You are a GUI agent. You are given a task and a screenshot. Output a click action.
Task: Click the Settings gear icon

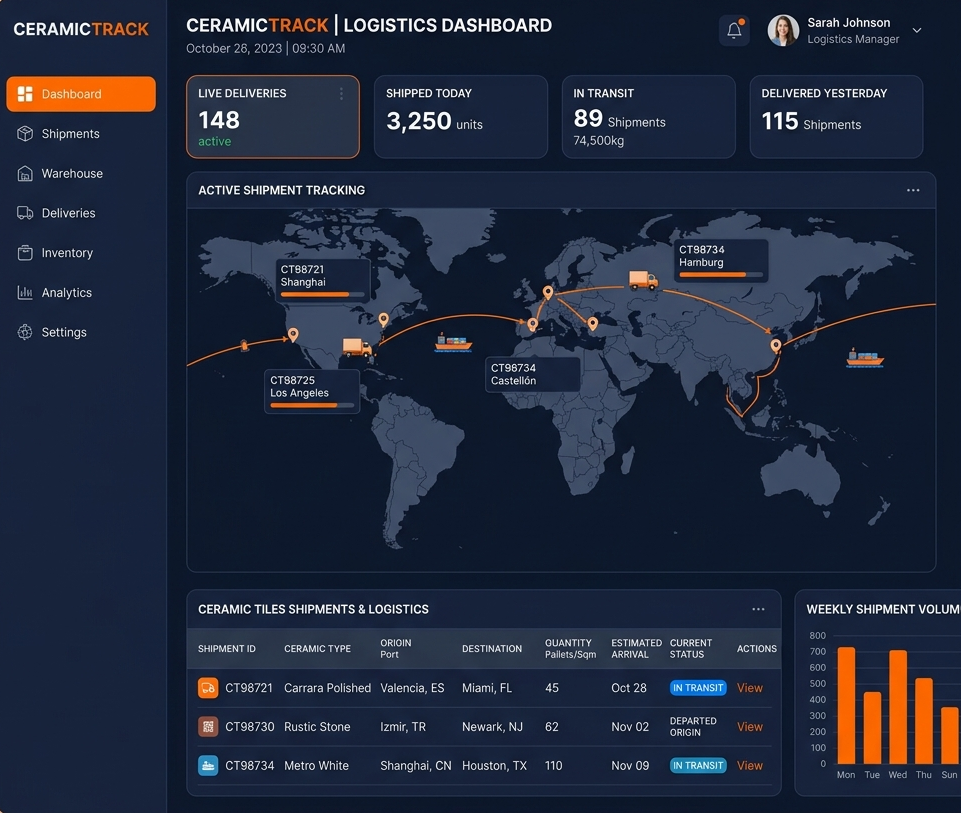tap(25, 332)
